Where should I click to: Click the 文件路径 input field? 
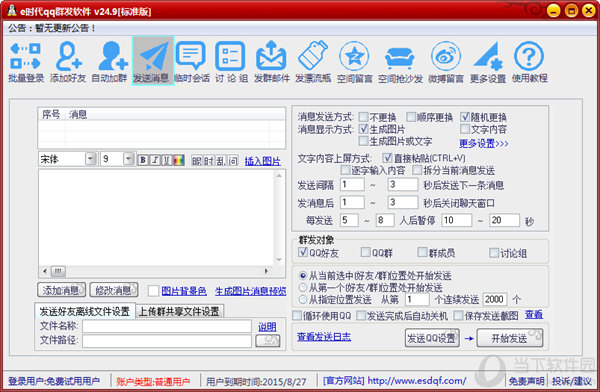click(x=167, y=341)
